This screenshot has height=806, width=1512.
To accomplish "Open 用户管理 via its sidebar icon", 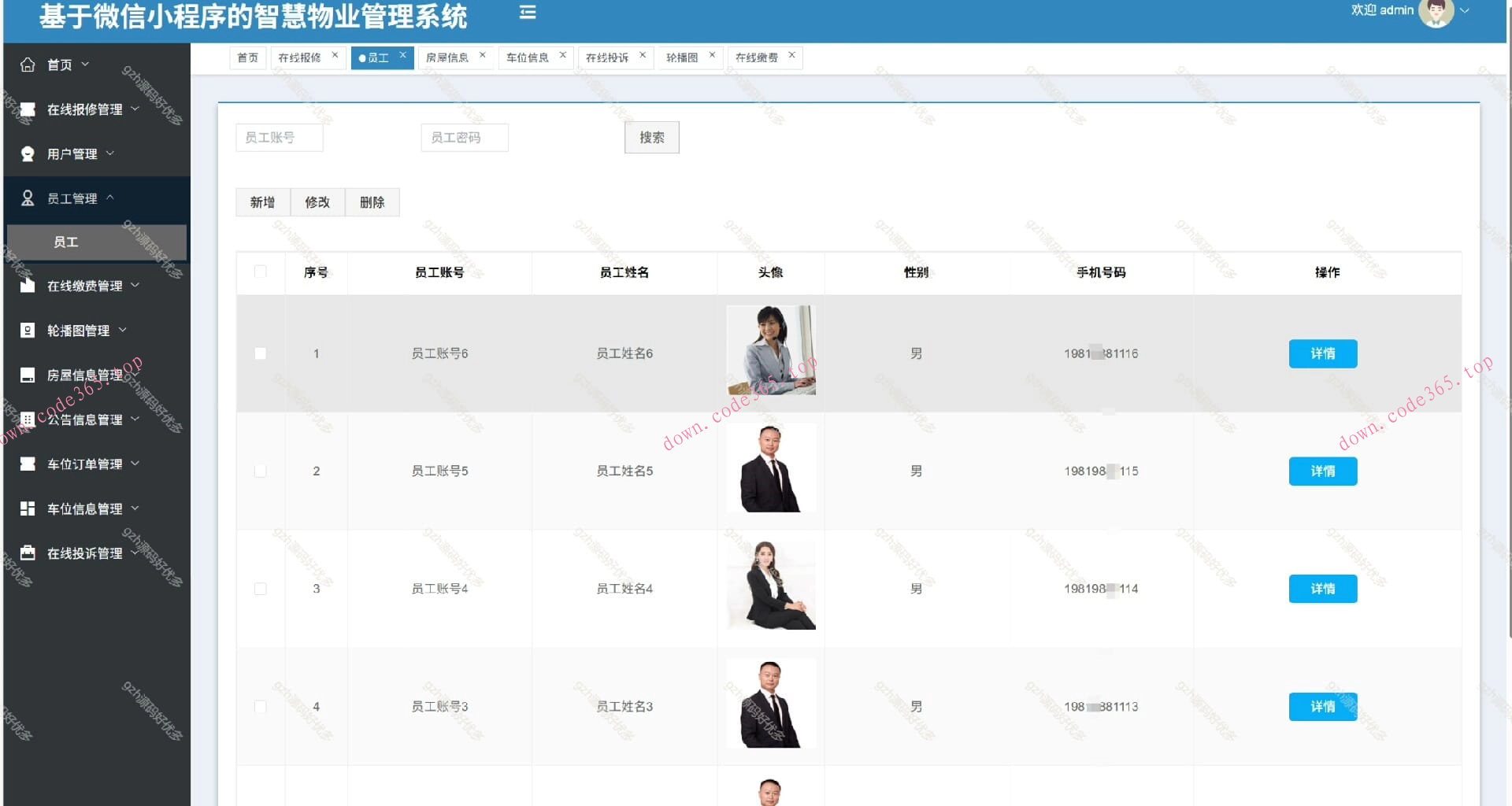I will 28,153.
